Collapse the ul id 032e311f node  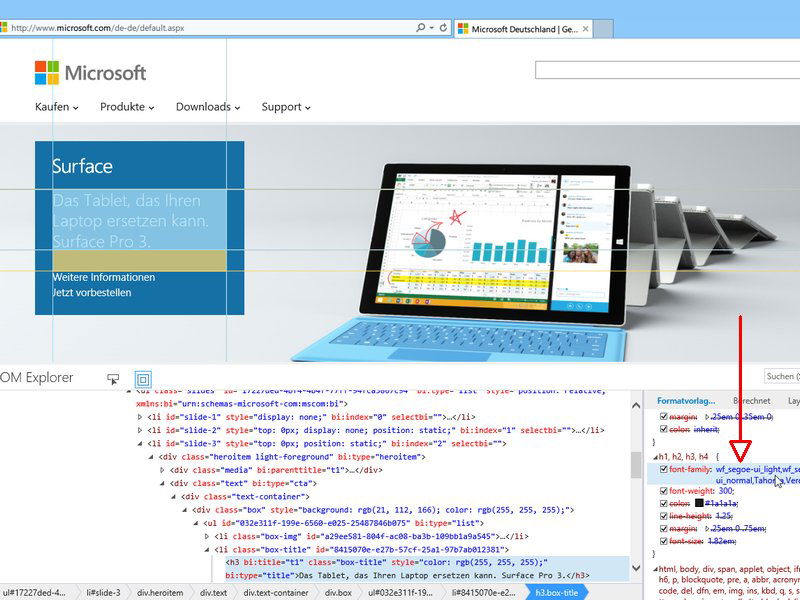(x=196, y=523)
